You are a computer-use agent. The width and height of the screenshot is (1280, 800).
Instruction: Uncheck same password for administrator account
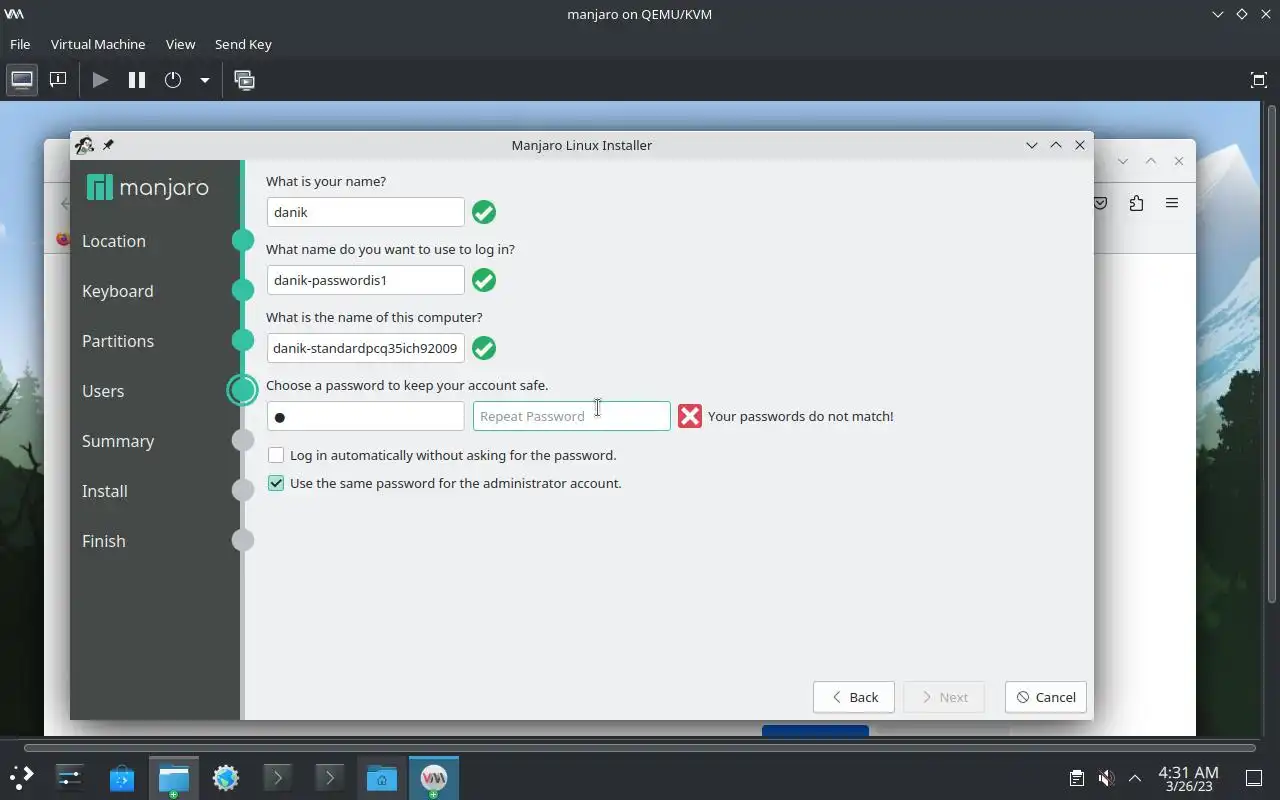click(276, 483)
